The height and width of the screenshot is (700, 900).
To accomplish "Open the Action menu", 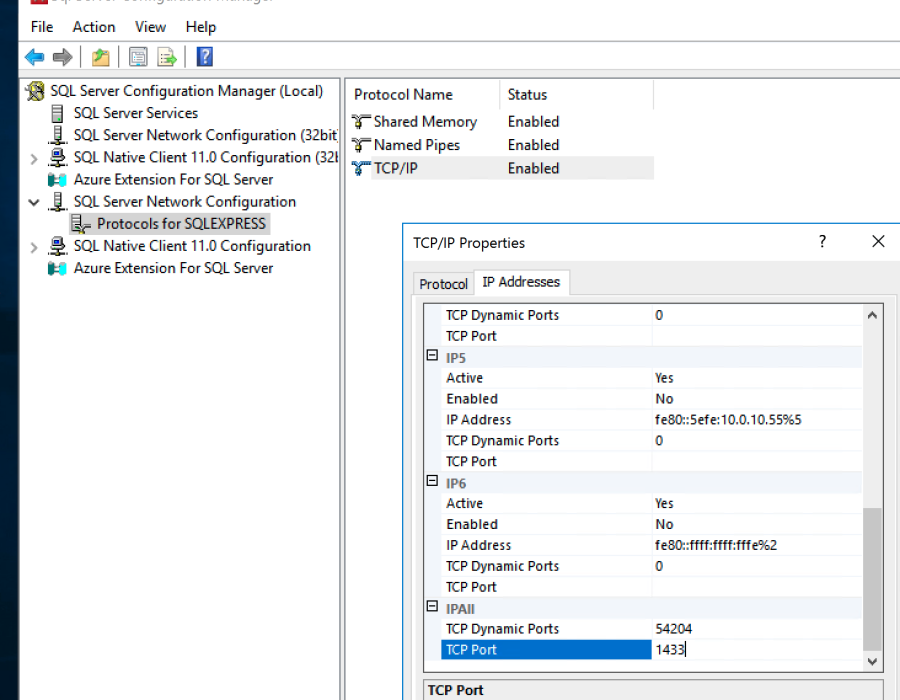I will tap(94, 27).
